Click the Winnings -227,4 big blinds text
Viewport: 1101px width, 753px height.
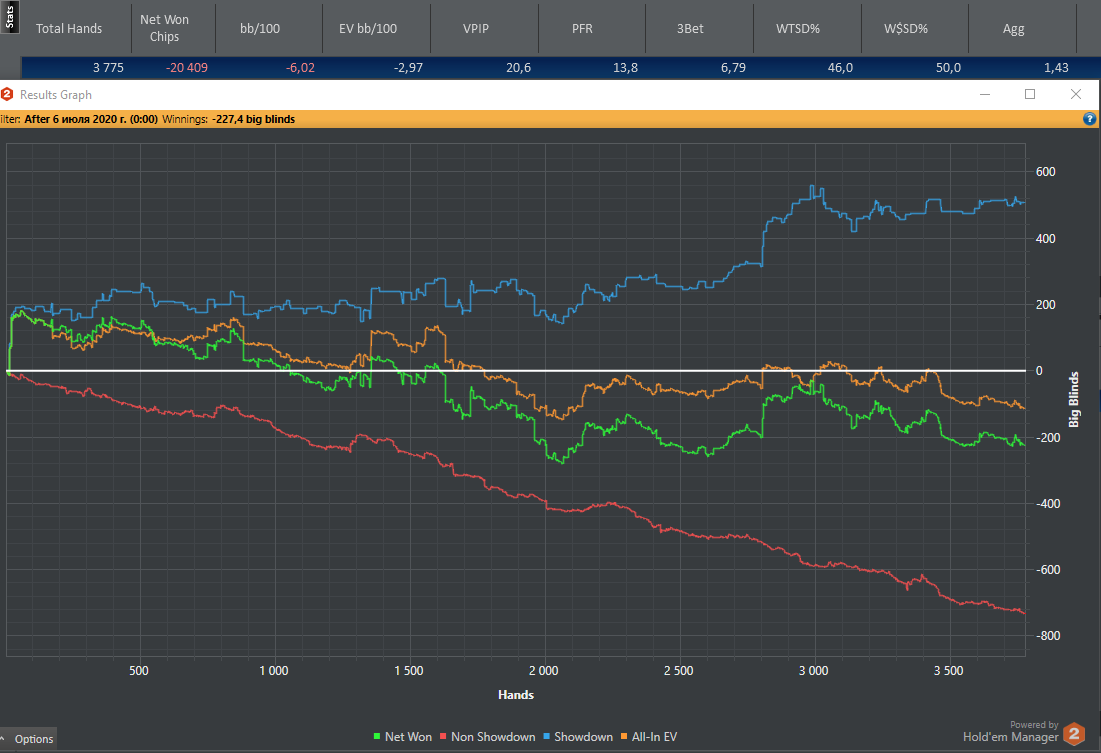click(228, 119)
